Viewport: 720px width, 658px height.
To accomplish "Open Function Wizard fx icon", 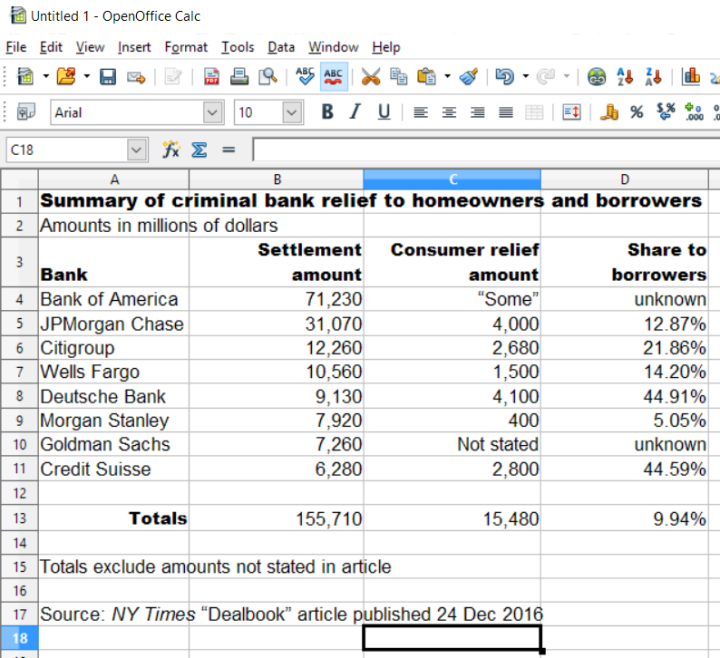I will 171,150.
